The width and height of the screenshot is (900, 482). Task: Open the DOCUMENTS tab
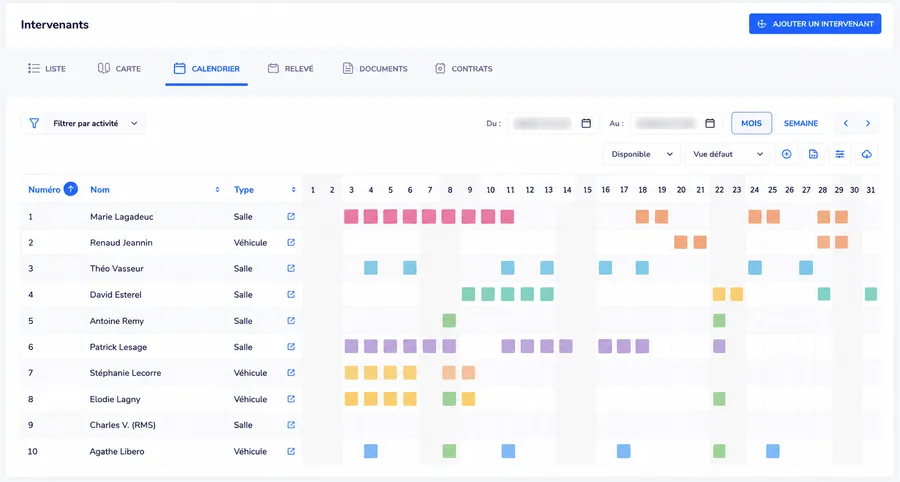(375, 68)
